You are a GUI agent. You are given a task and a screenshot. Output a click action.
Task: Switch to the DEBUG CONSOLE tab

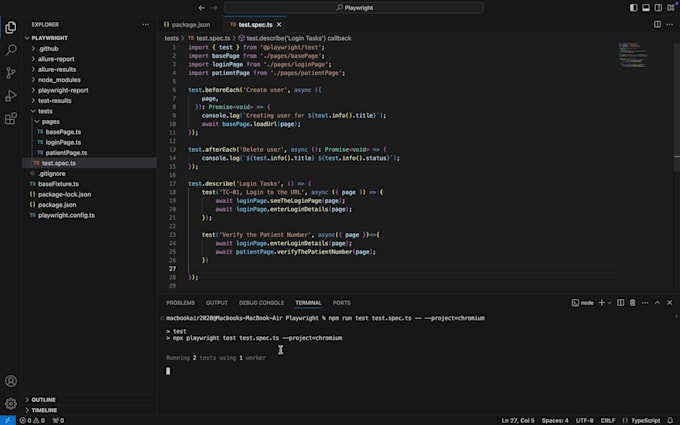(x=262, y=303)
